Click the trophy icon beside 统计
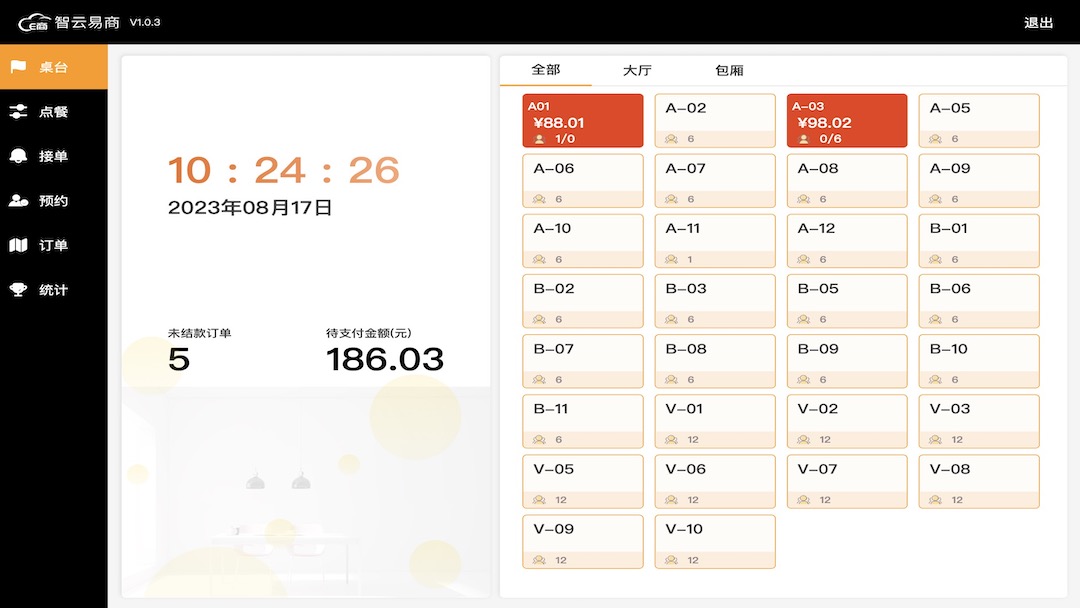 pos(18,290)
